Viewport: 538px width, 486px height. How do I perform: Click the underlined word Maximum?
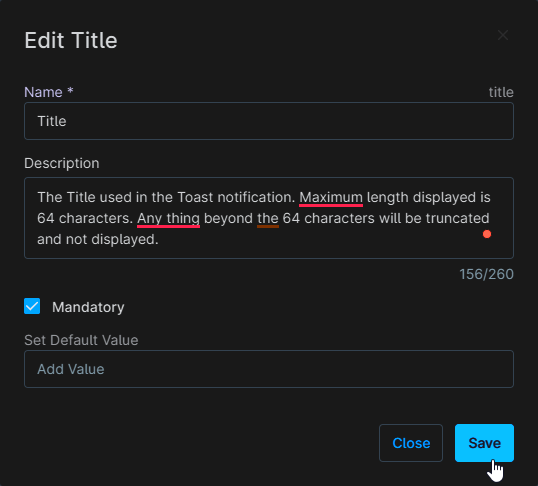(331, 198)
